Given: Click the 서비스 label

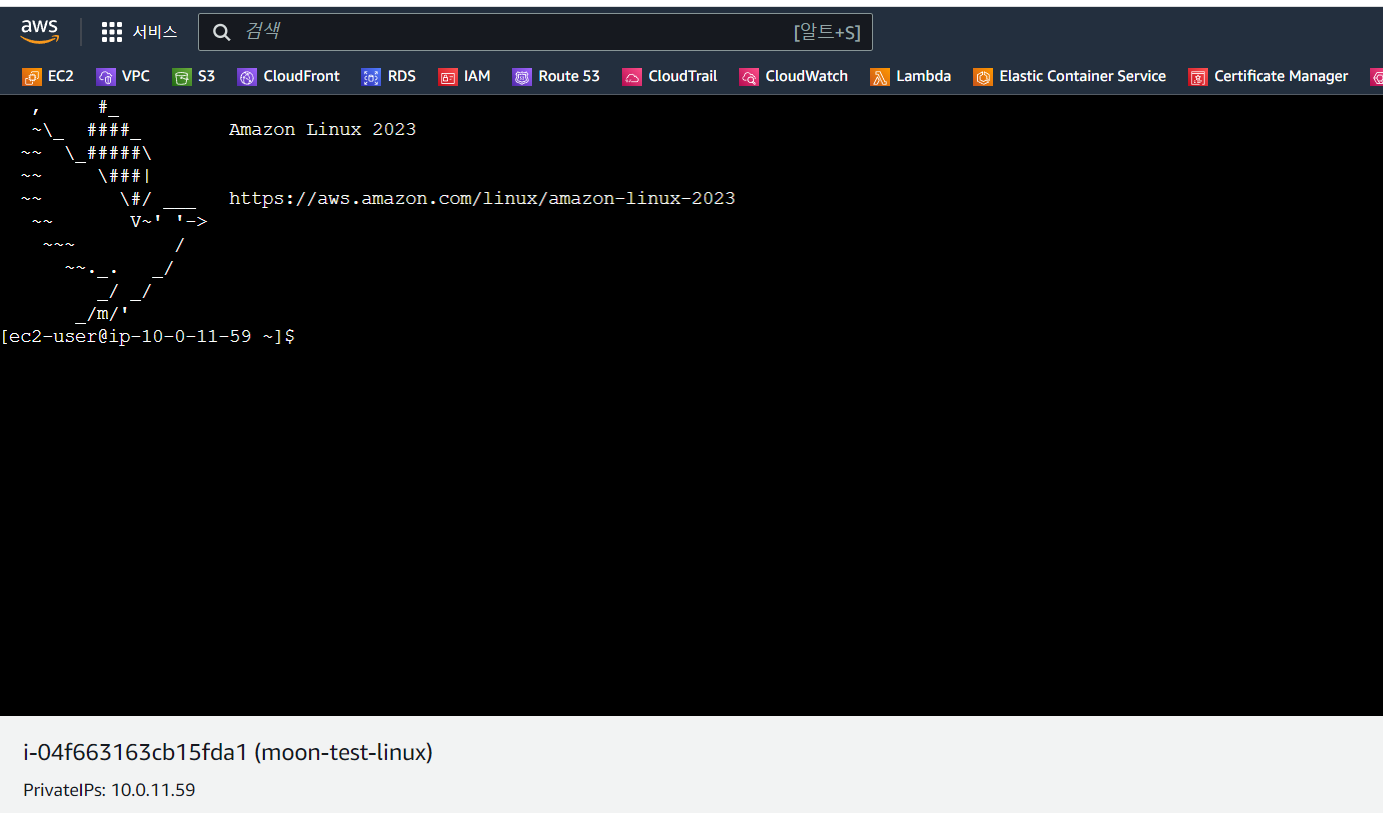Looking at the screenshot, I should click(155, 32).
